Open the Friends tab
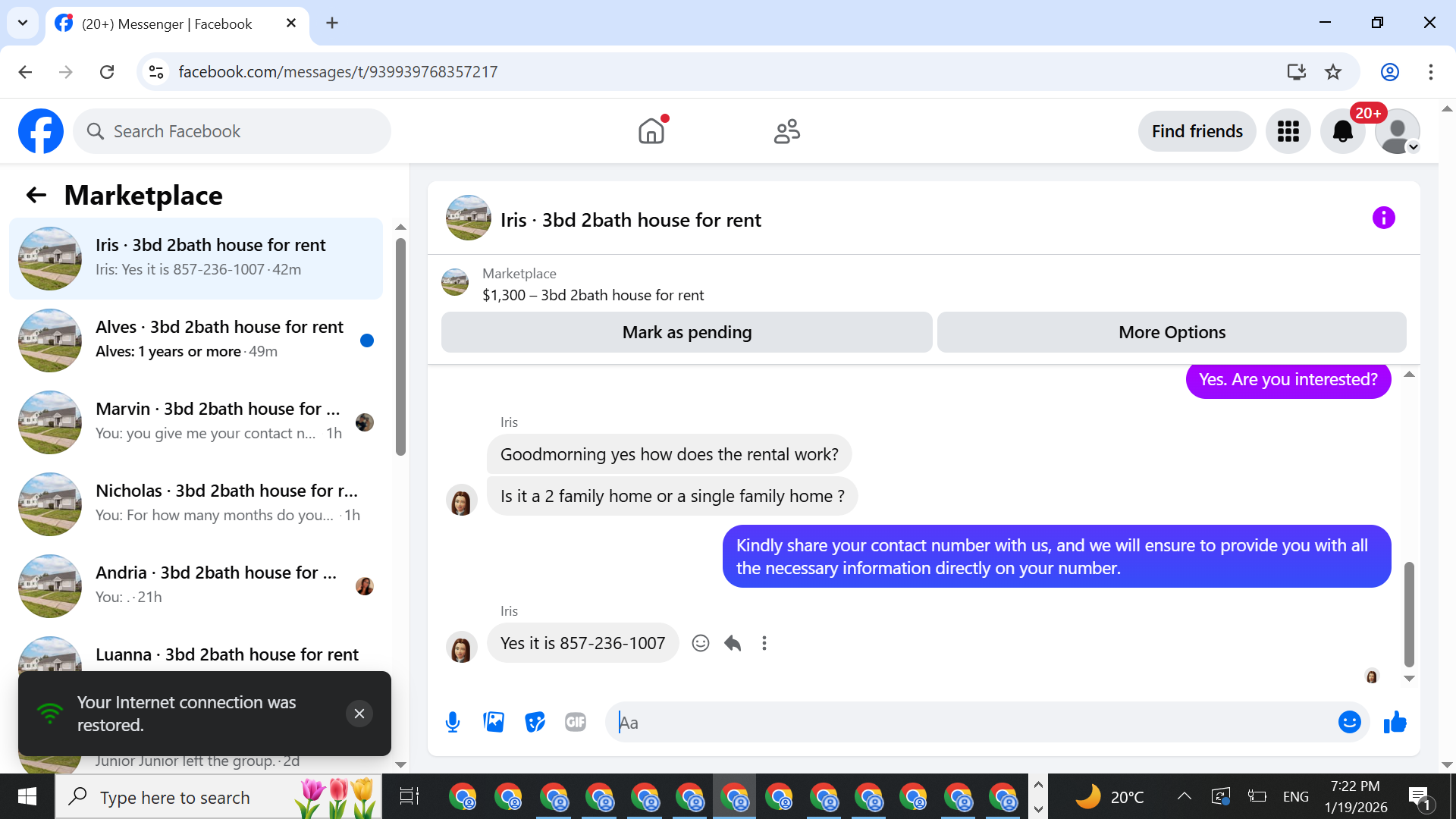The width and height of the screenshot is (1456, 819). click(786, 131)
